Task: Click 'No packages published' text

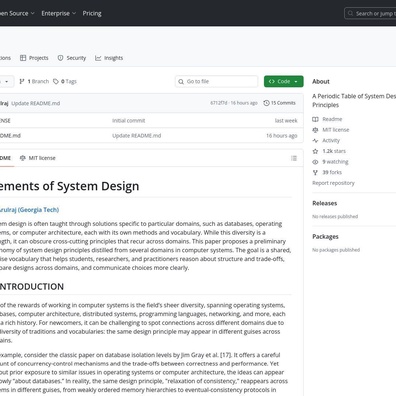Action: (x=336, y=250)
